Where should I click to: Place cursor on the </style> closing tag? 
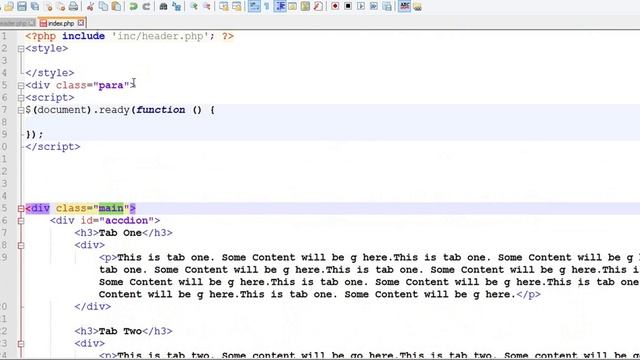click(50, 73)
